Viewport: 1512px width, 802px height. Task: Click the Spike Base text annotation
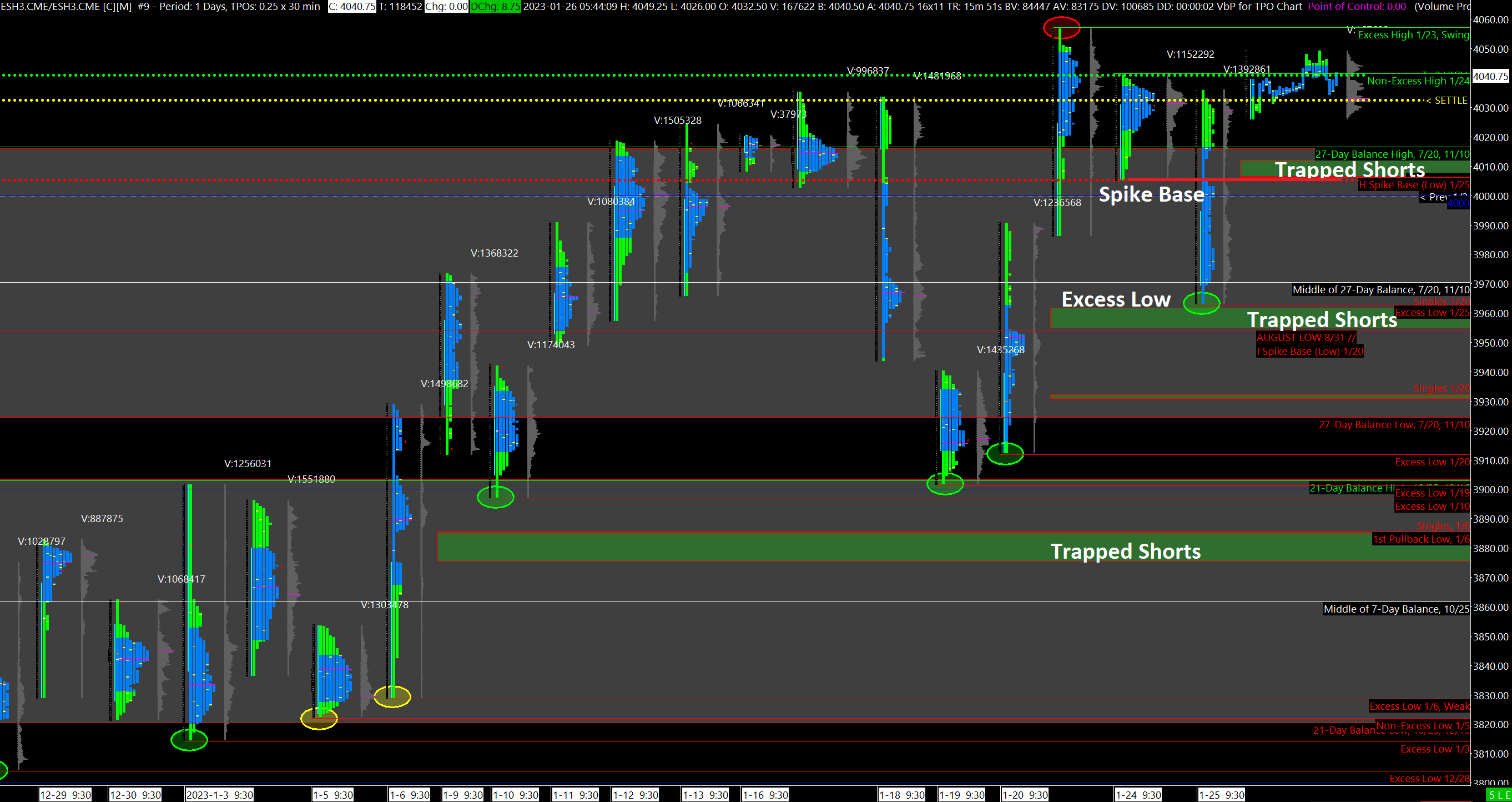coord(1151,194)
